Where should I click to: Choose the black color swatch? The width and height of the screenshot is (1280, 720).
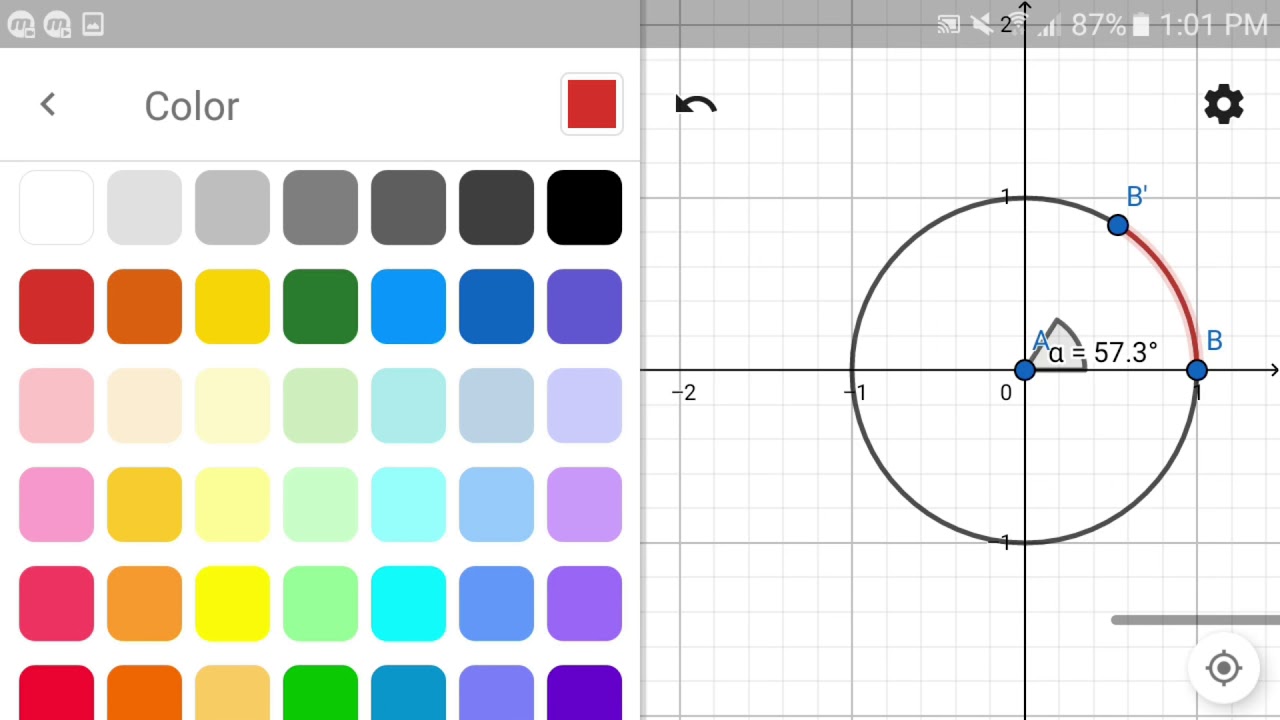pyautogui.click(x=584, y=207)
